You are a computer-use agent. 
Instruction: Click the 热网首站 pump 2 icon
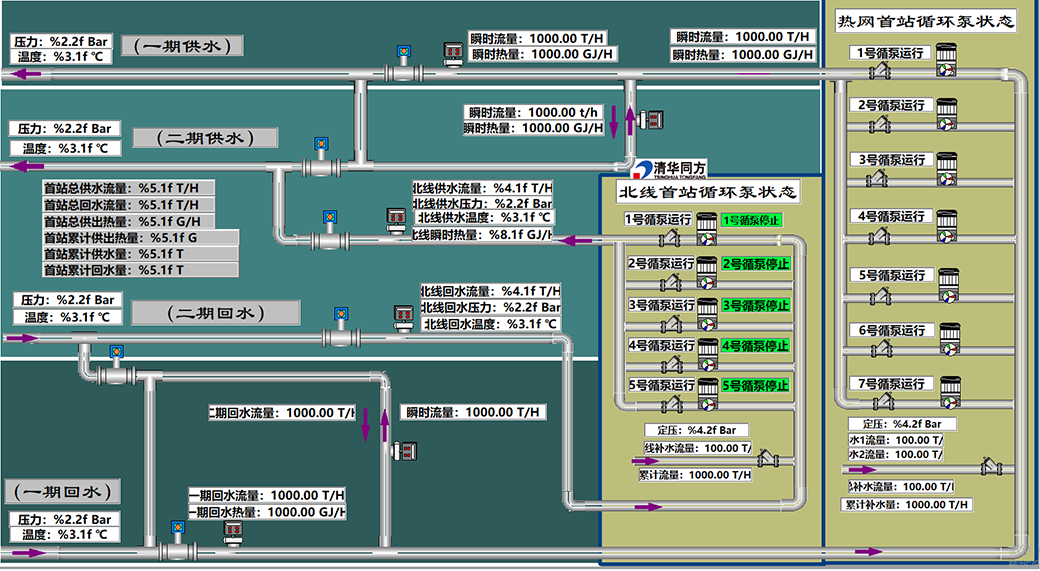pos(946,113)
